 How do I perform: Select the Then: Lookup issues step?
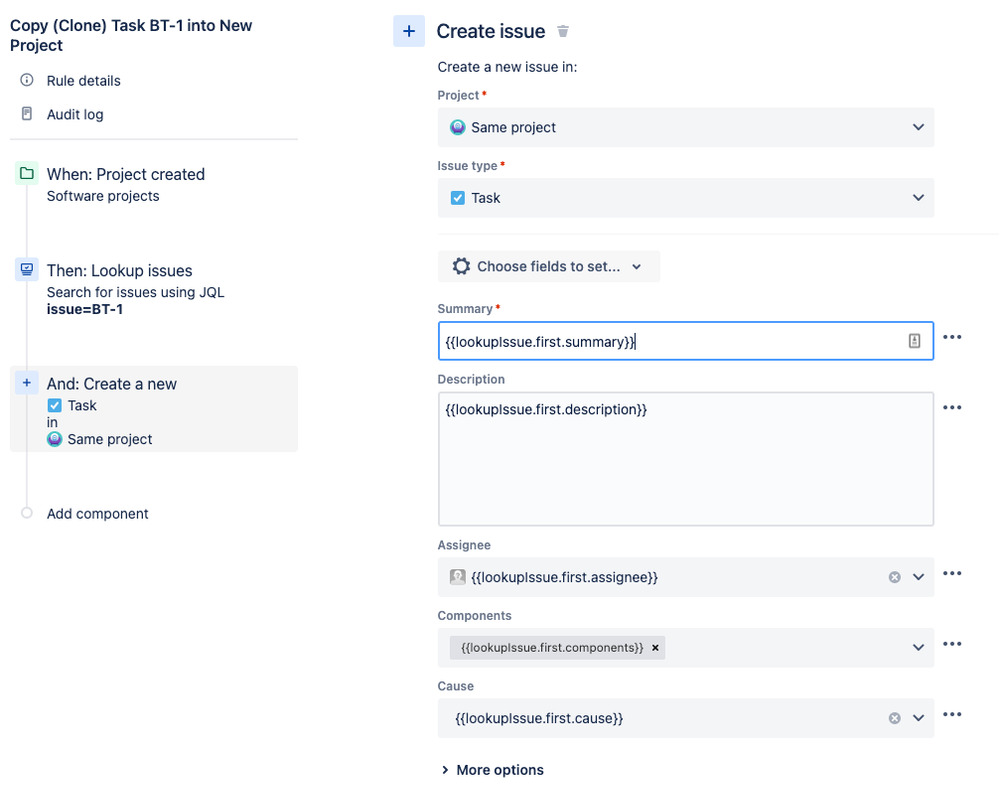(119, 271)
